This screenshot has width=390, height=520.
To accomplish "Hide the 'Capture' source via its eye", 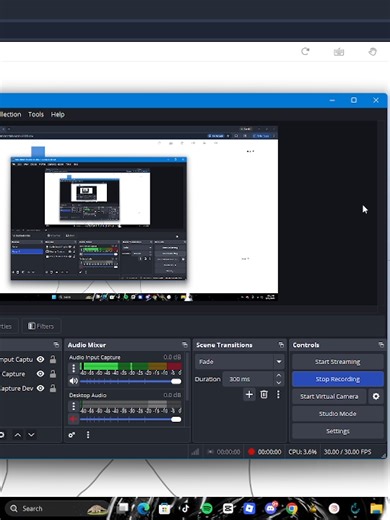I will (x=40, y=374).
